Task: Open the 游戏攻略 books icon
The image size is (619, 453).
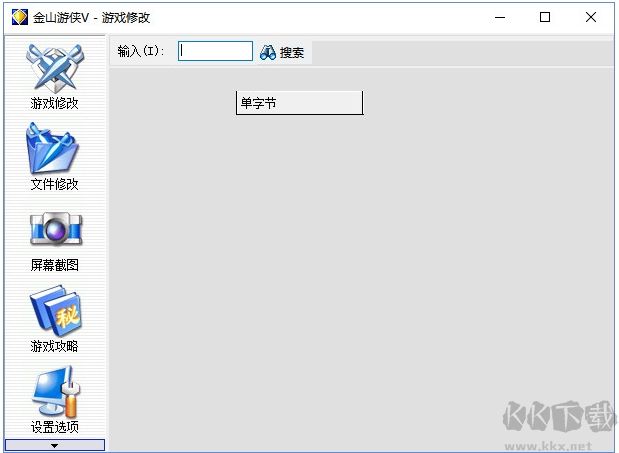Action: coord(55,311)
